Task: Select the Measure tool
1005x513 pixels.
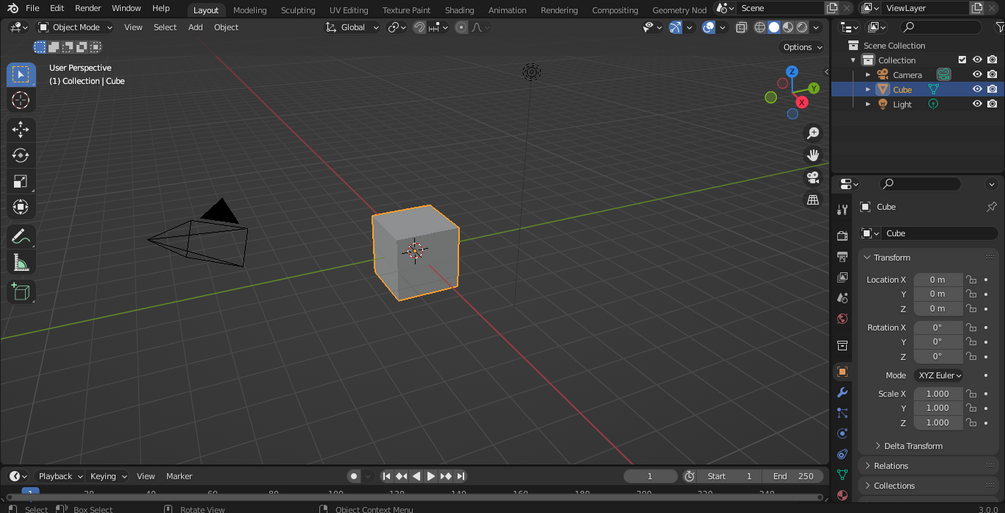Action: click(21, 262)
